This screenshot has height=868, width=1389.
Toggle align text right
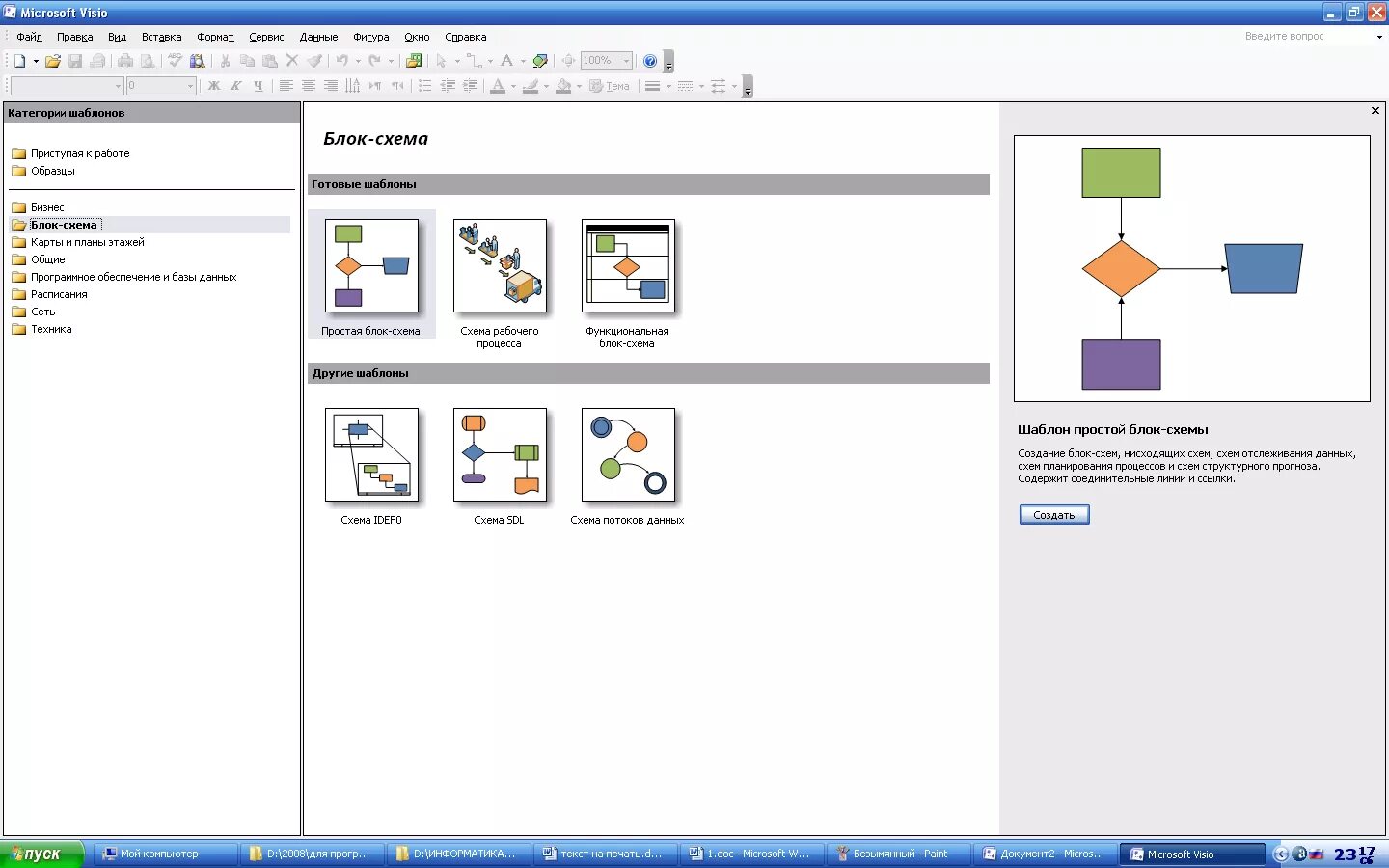click(x=331, y=86)
